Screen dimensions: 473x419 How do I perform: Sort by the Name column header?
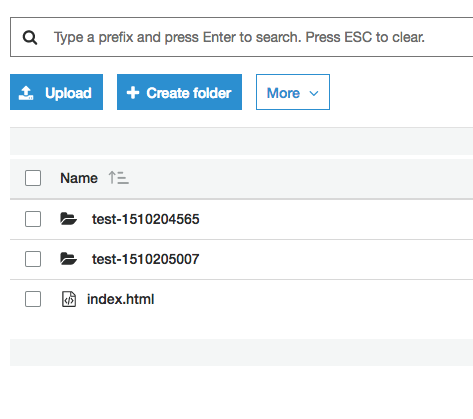79,178
